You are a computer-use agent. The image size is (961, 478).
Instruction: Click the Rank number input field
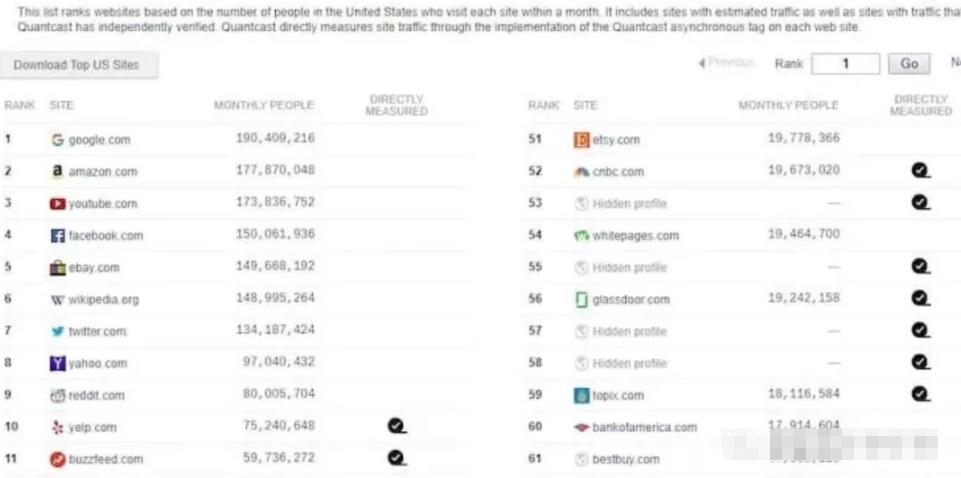coord(844,64)
